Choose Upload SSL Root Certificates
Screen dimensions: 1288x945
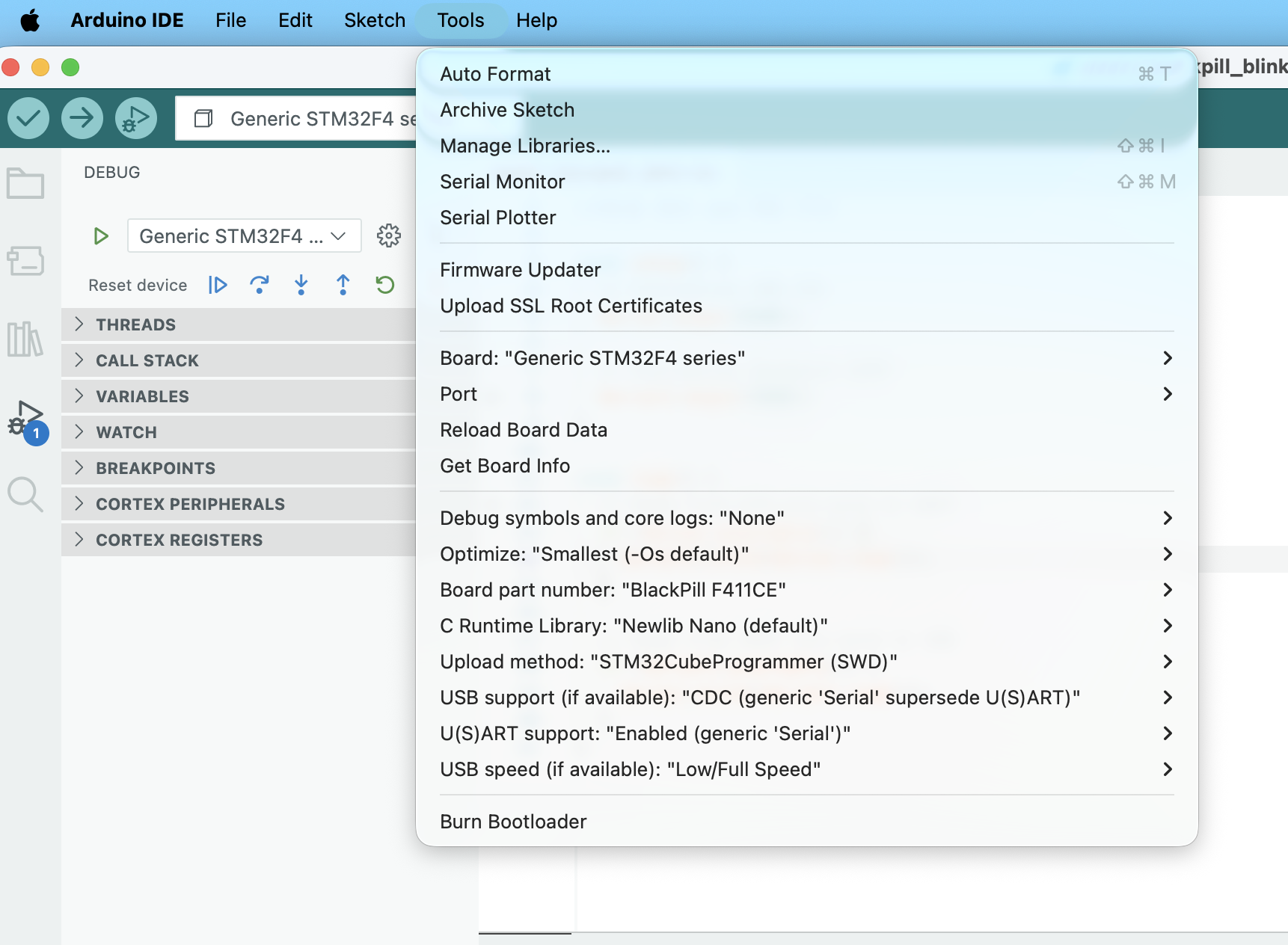pyautogui.click(x=807, y=306)
